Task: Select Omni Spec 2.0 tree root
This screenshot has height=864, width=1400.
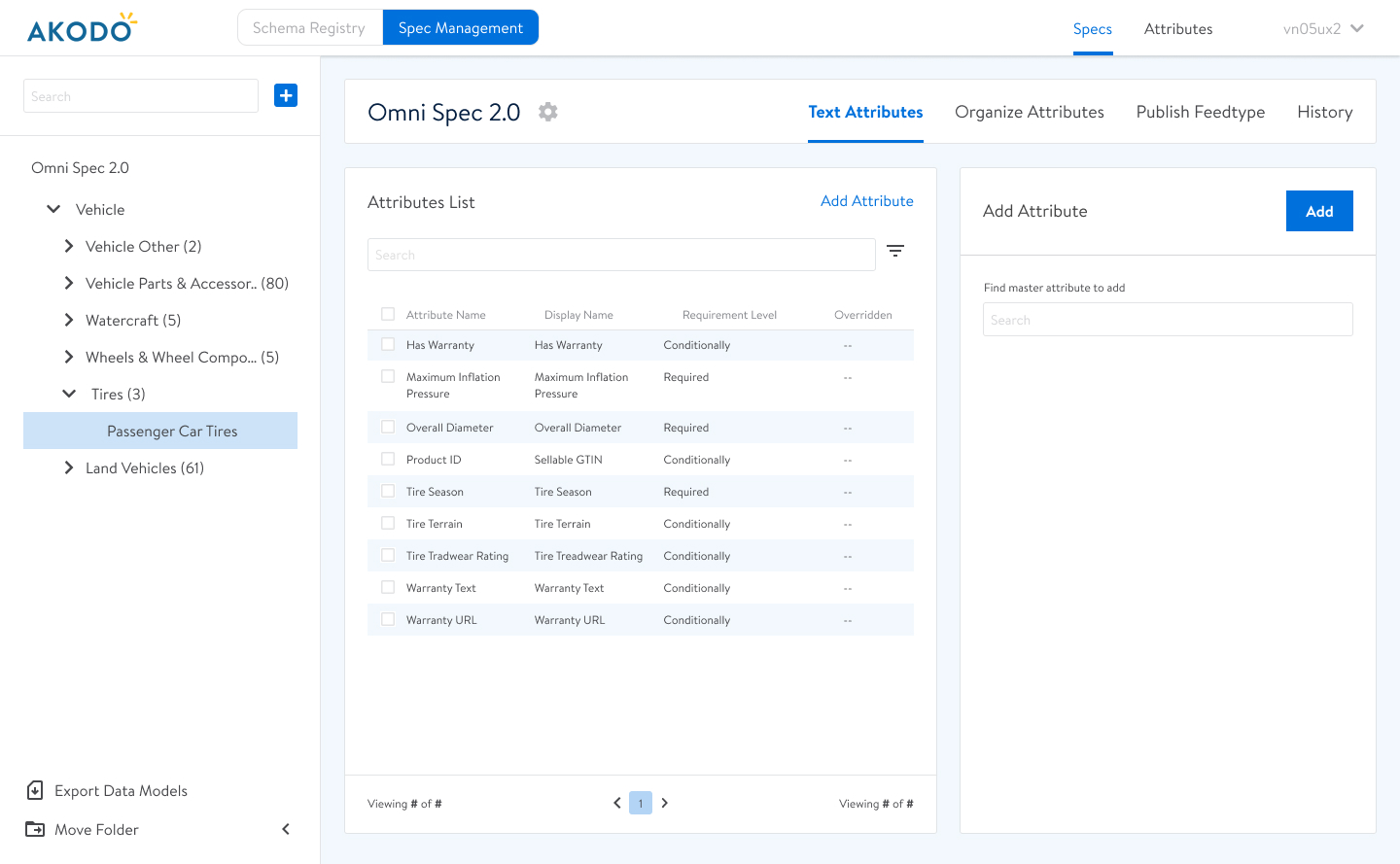Action: pos(80,167)
